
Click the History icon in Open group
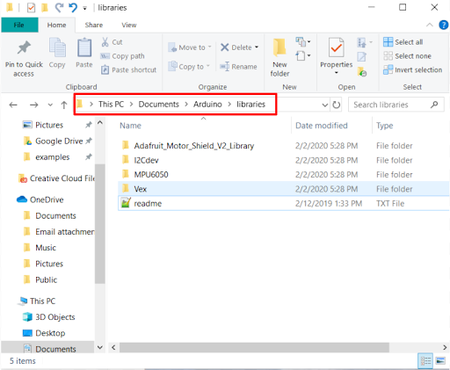coord(362,71)
